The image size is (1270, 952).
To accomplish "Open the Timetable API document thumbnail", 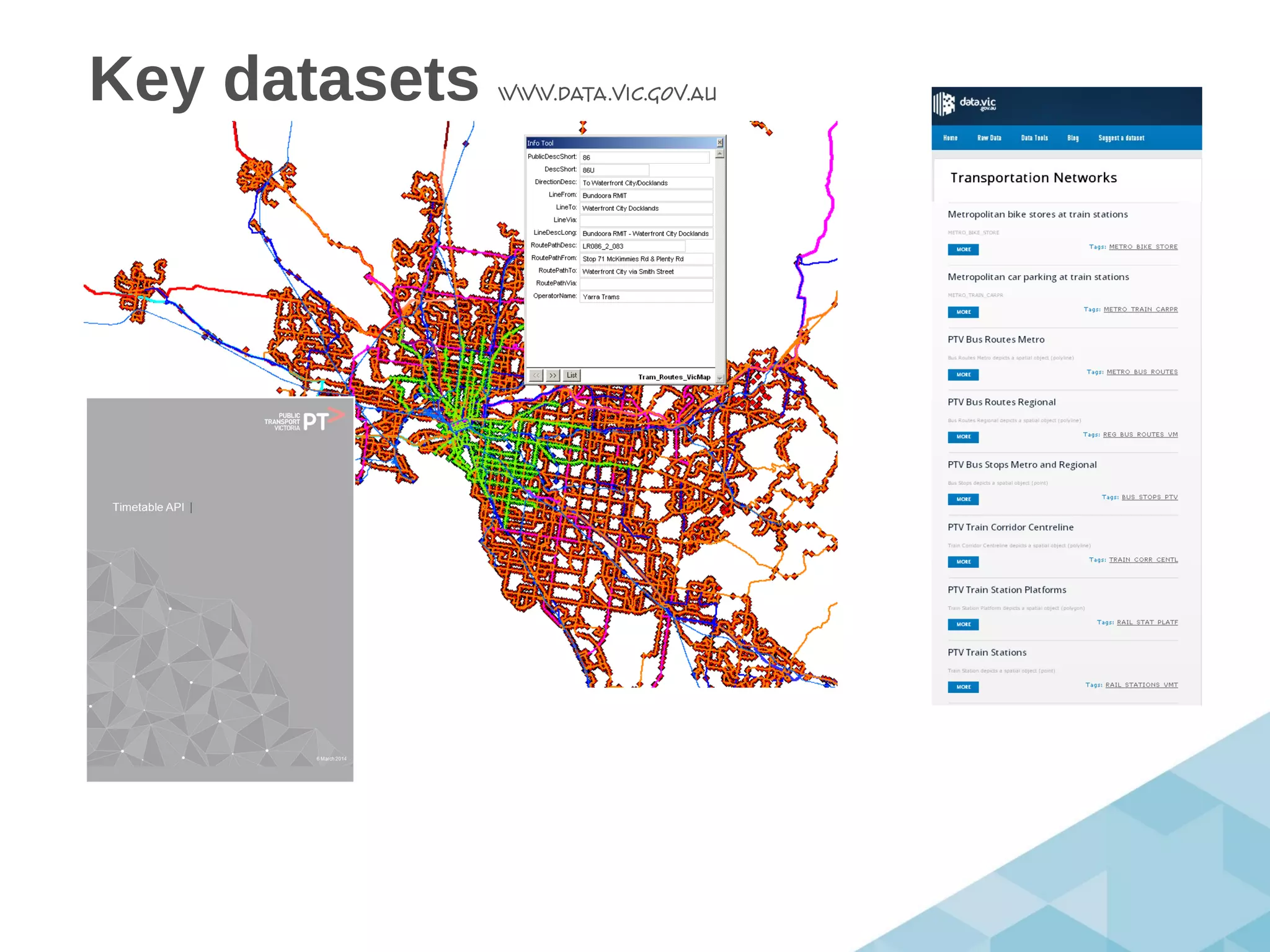I will [220, 589].
